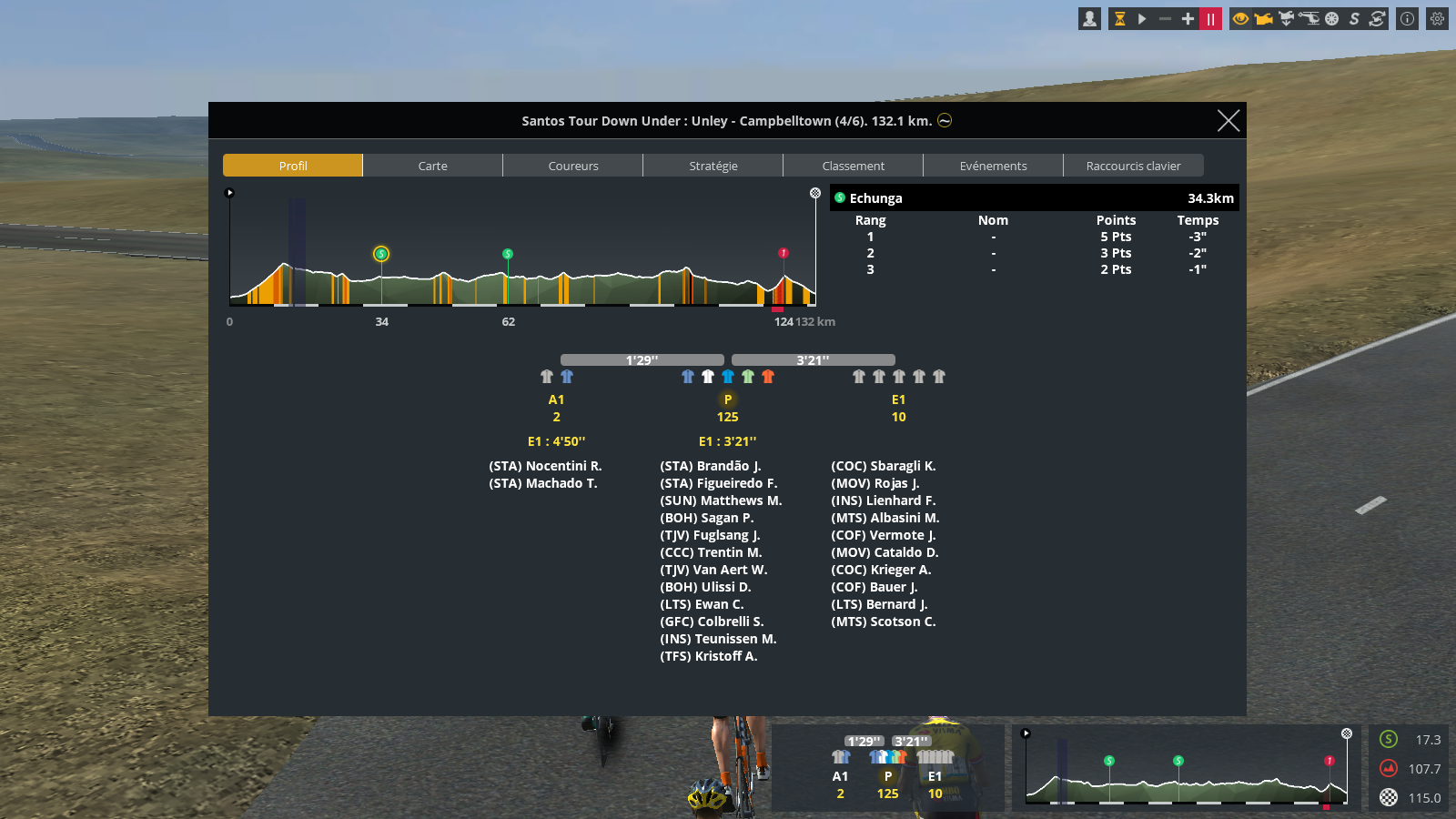Click first sprint marker in the bottom mini profile
This screenshot has height=819, width=1456.
click(x=1109, y=761)
